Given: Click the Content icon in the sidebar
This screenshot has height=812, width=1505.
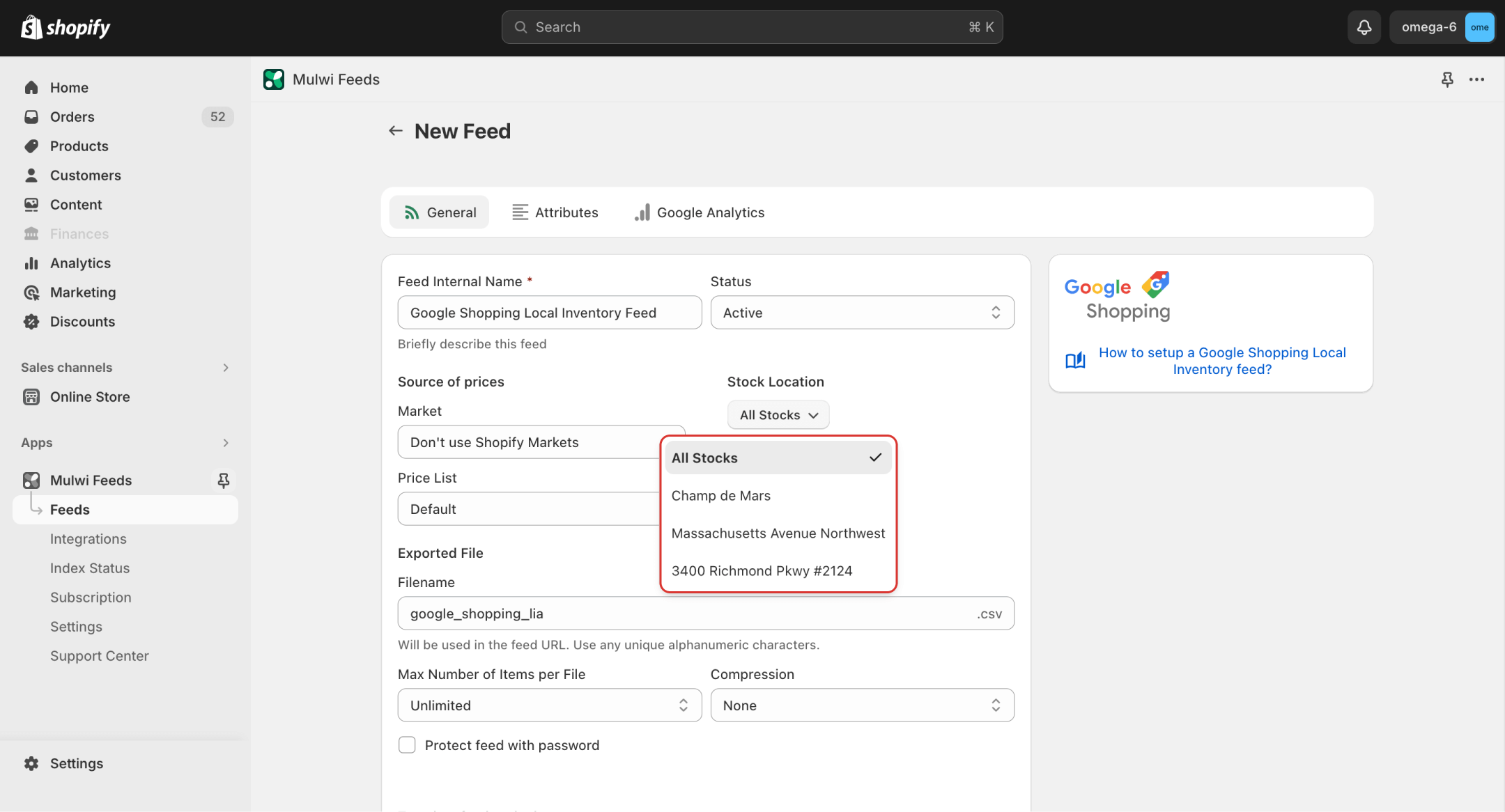Looking at the screenshot, I should pyautogui.click(x=31, y=205).
